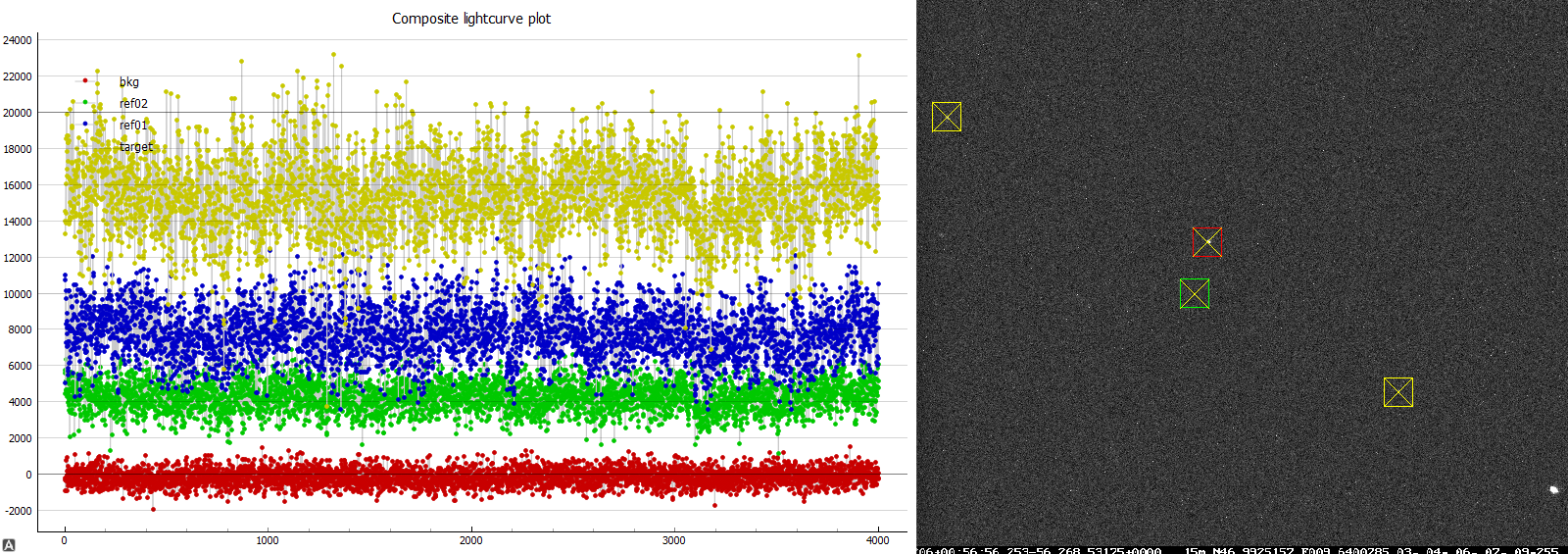Click the ref01 legend label

[133, 125]
